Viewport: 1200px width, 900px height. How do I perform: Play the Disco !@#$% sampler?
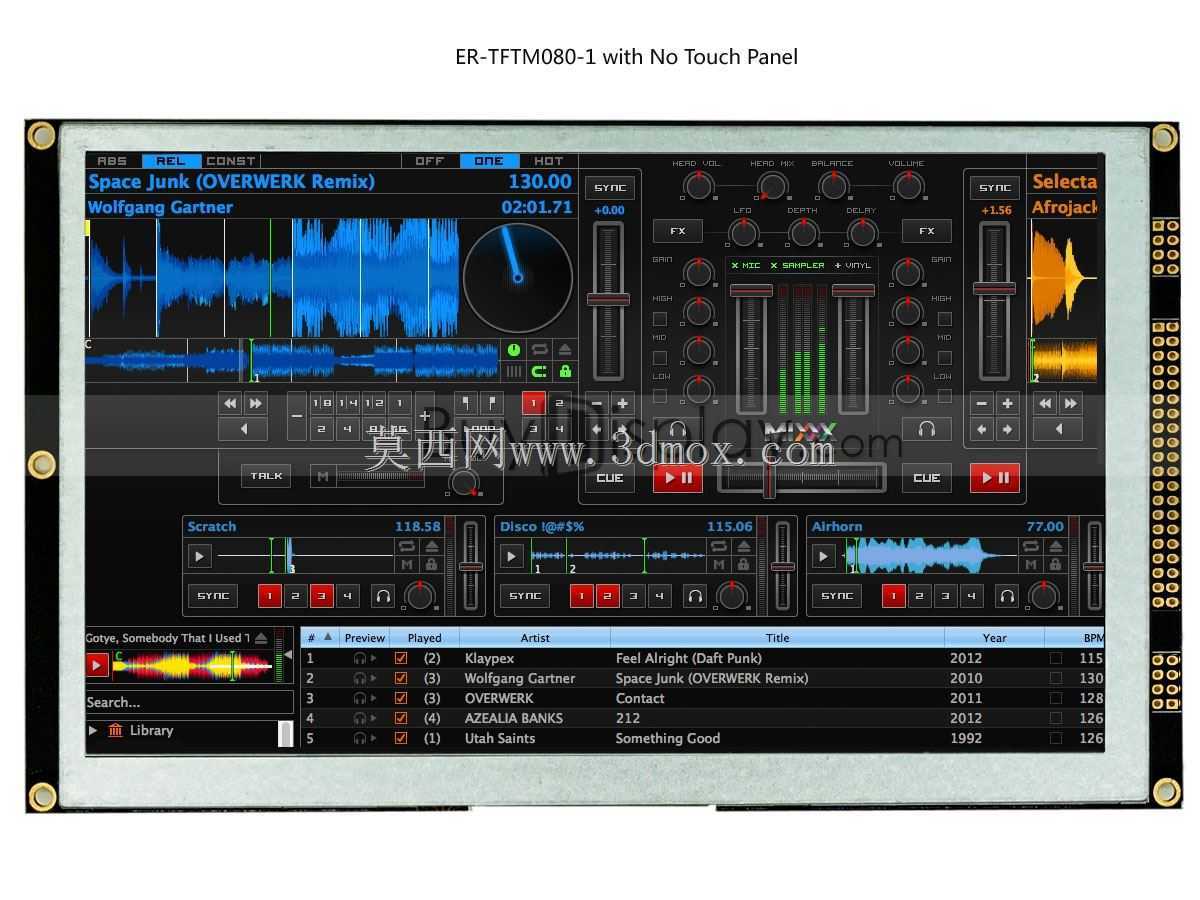(512, 556)
